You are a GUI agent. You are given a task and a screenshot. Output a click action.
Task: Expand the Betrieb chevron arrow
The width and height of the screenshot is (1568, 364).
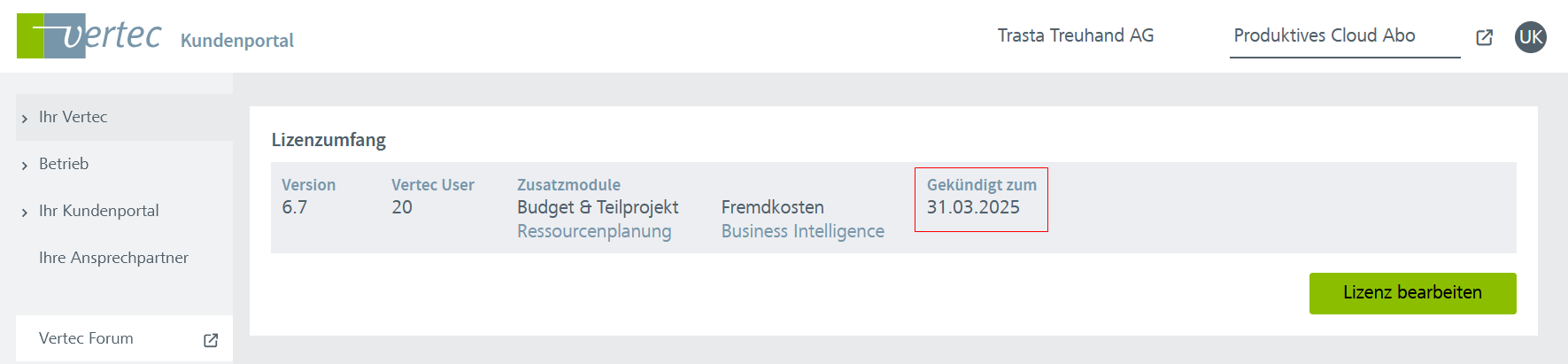click(x=25, y=166)
